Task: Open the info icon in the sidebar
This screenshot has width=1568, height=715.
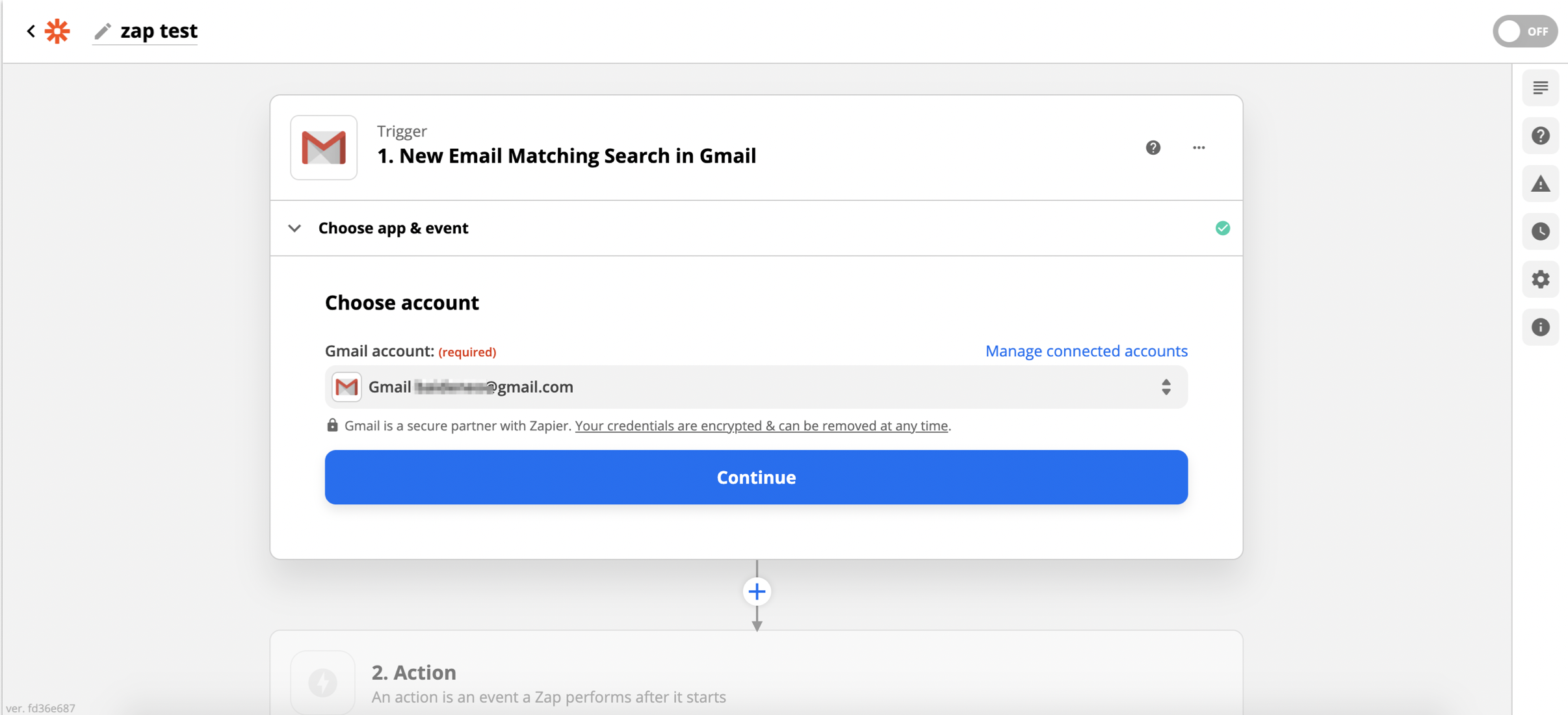Action: click(x=1540, y=327)
